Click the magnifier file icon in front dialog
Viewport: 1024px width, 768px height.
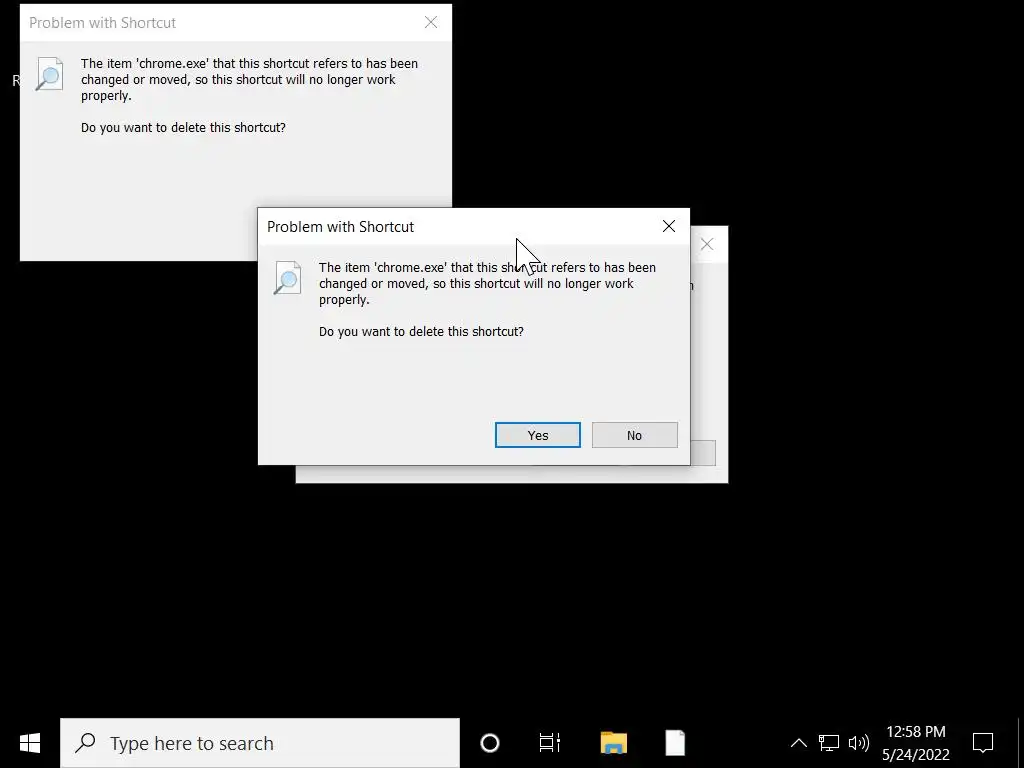click(287, 278)
